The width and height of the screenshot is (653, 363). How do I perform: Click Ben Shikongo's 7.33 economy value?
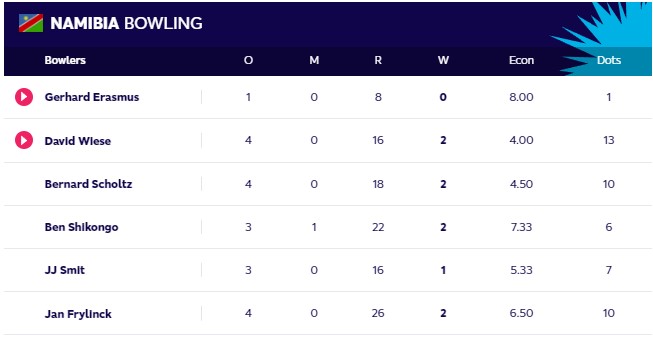[521, 227]
